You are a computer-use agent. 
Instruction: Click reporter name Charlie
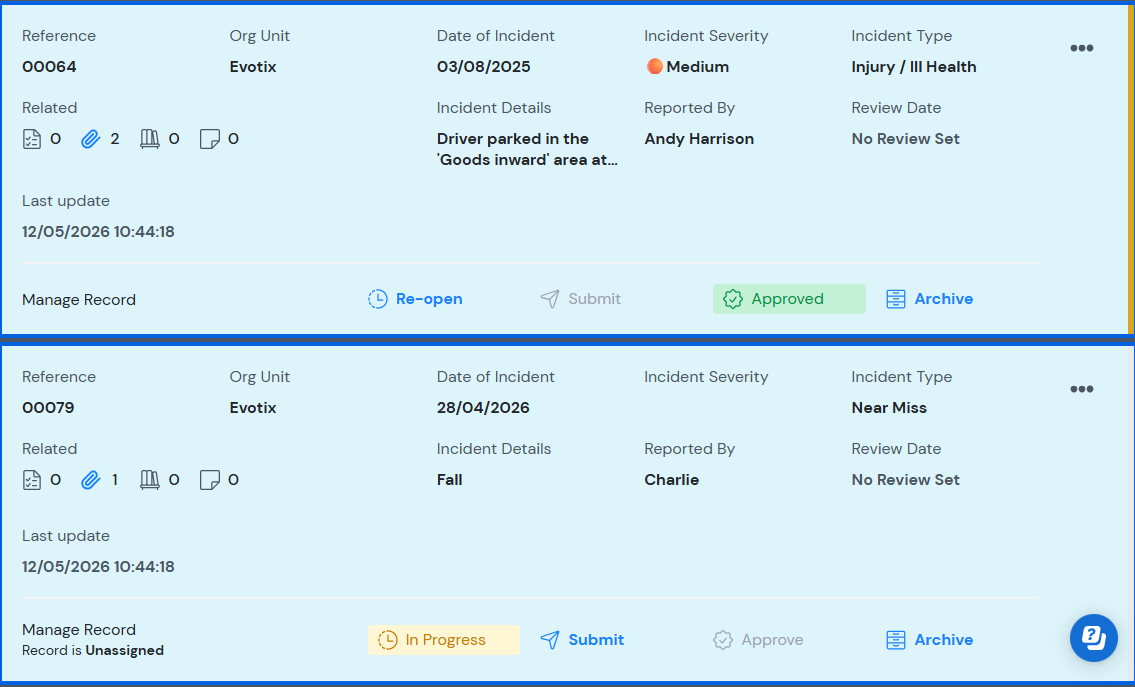672,480
